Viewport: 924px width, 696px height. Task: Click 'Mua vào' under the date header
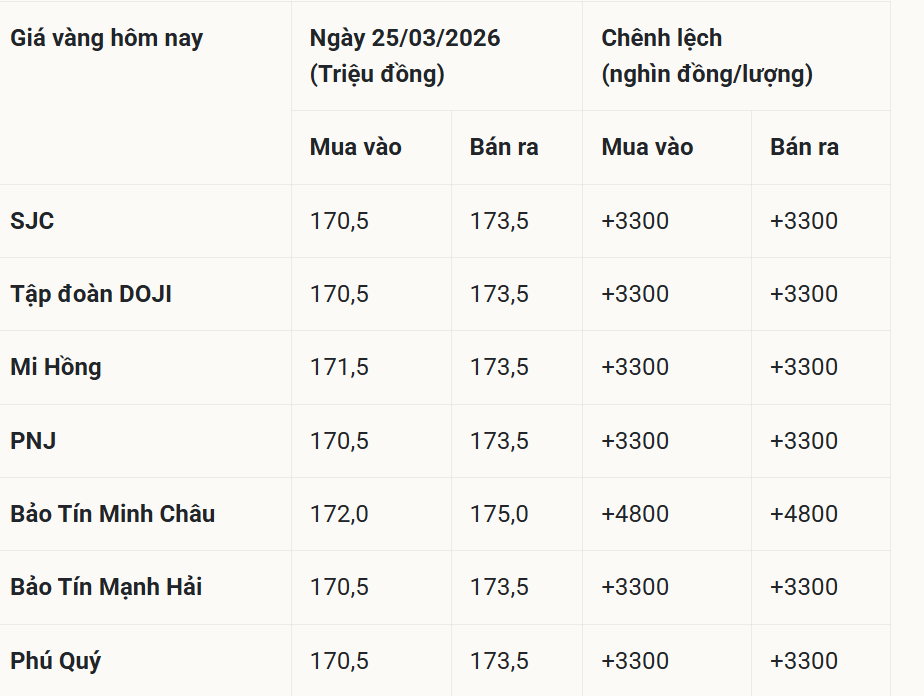point(355,147)
